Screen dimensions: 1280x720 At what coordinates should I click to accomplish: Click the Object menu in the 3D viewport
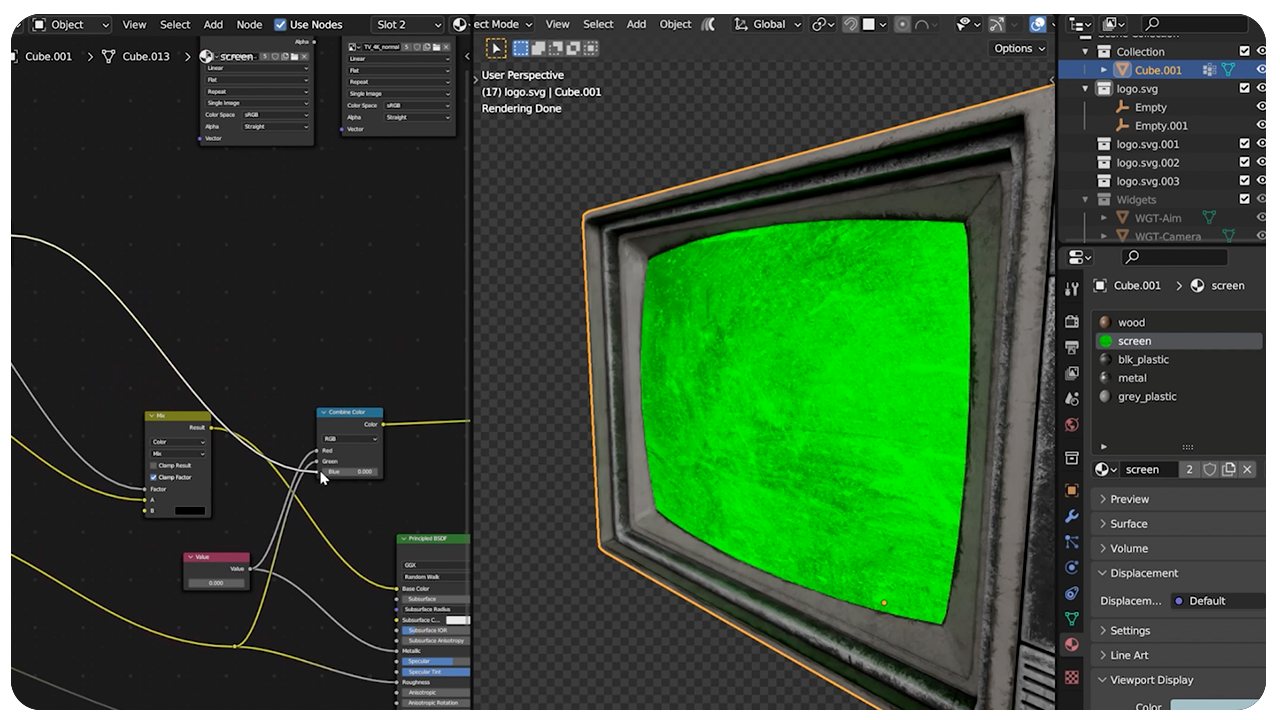(674, 24)
